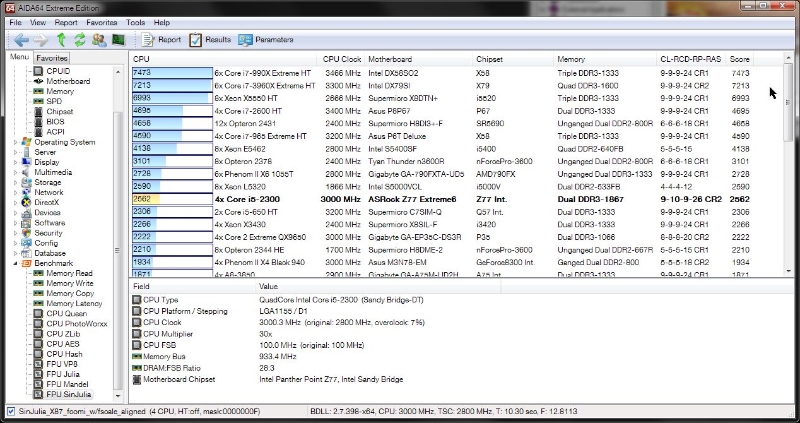
Task: Select the Memory Write benchmark
Action: click(70, 283)
